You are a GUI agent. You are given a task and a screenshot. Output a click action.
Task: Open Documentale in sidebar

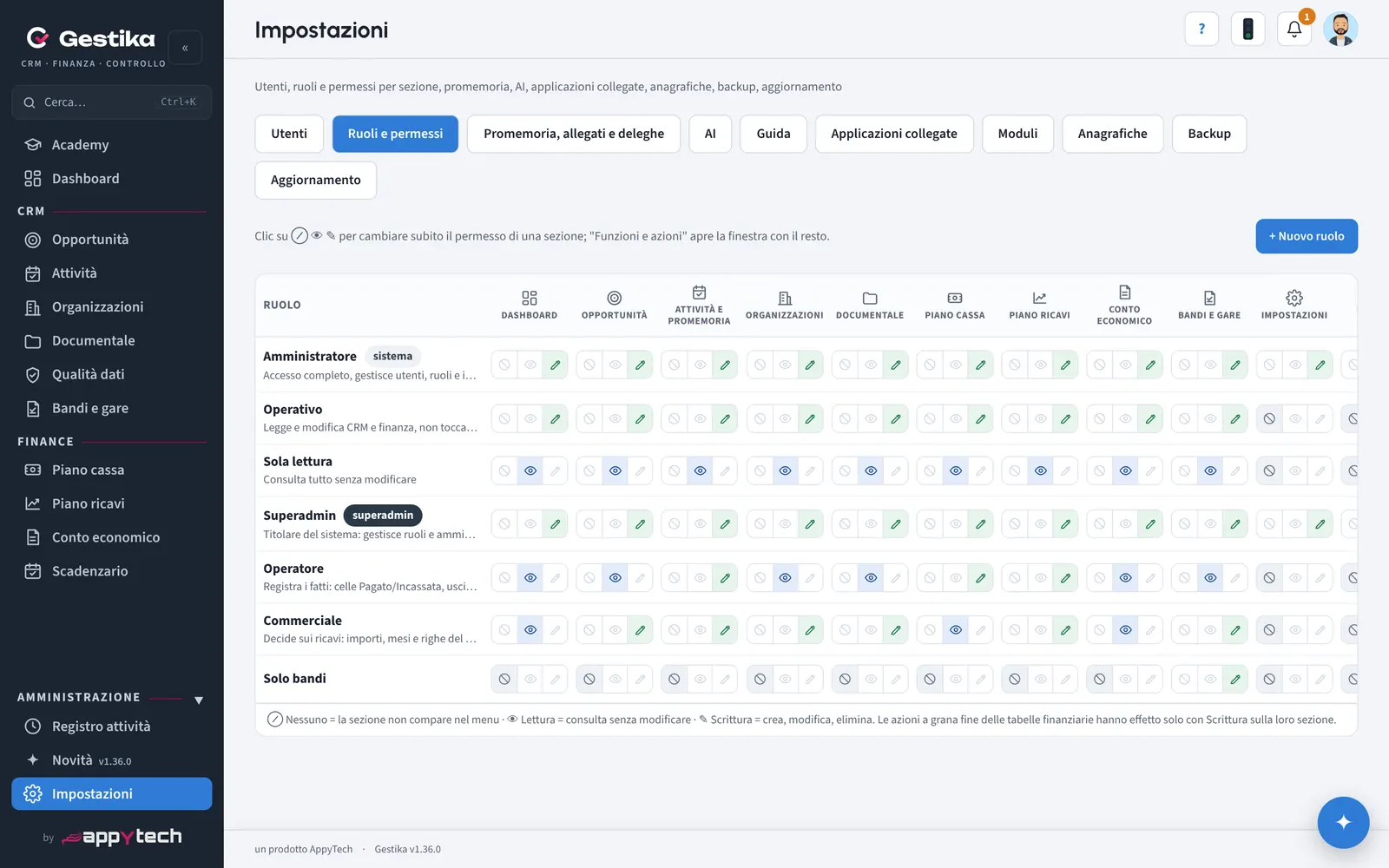click(112, 340)
